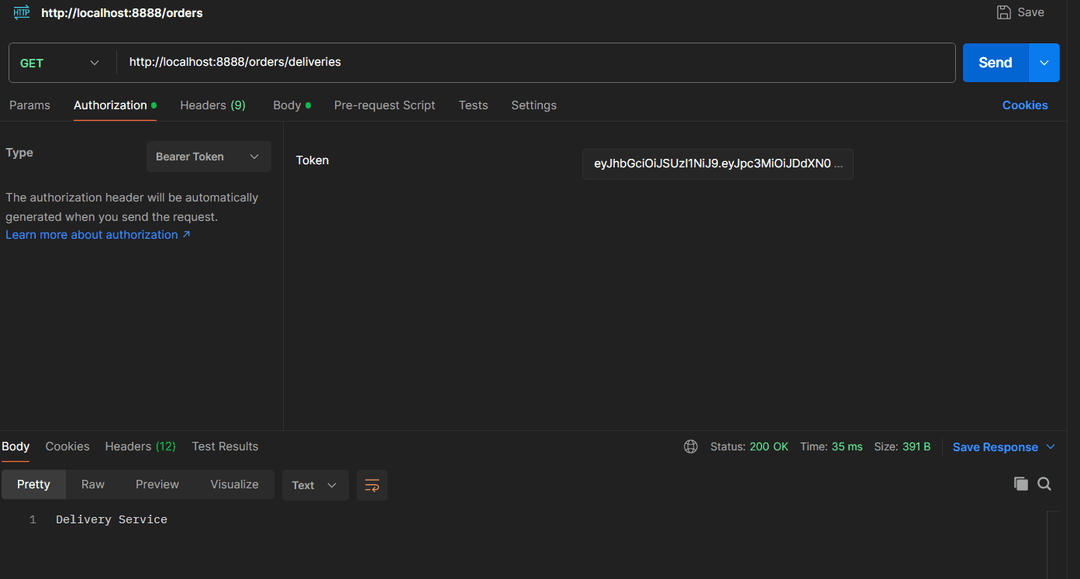Open the request Headers (9) tab
Image resolution: width=1080 pixels, height=579 pixels.
(212, 105)
